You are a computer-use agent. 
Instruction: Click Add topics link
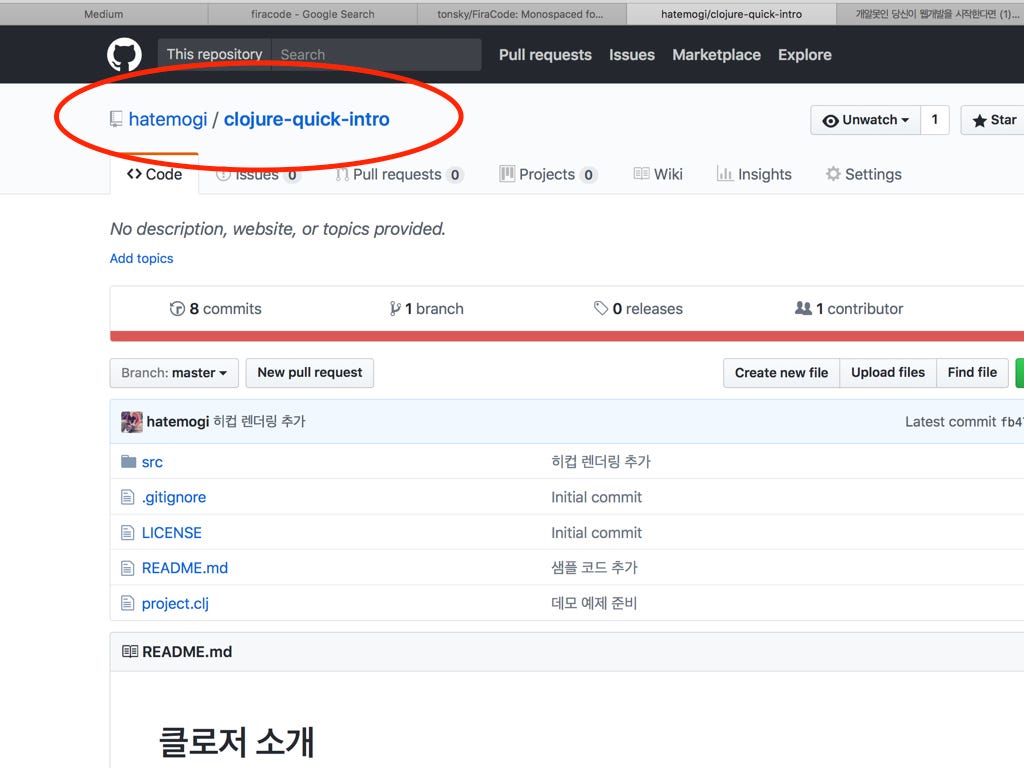(142, 258)
